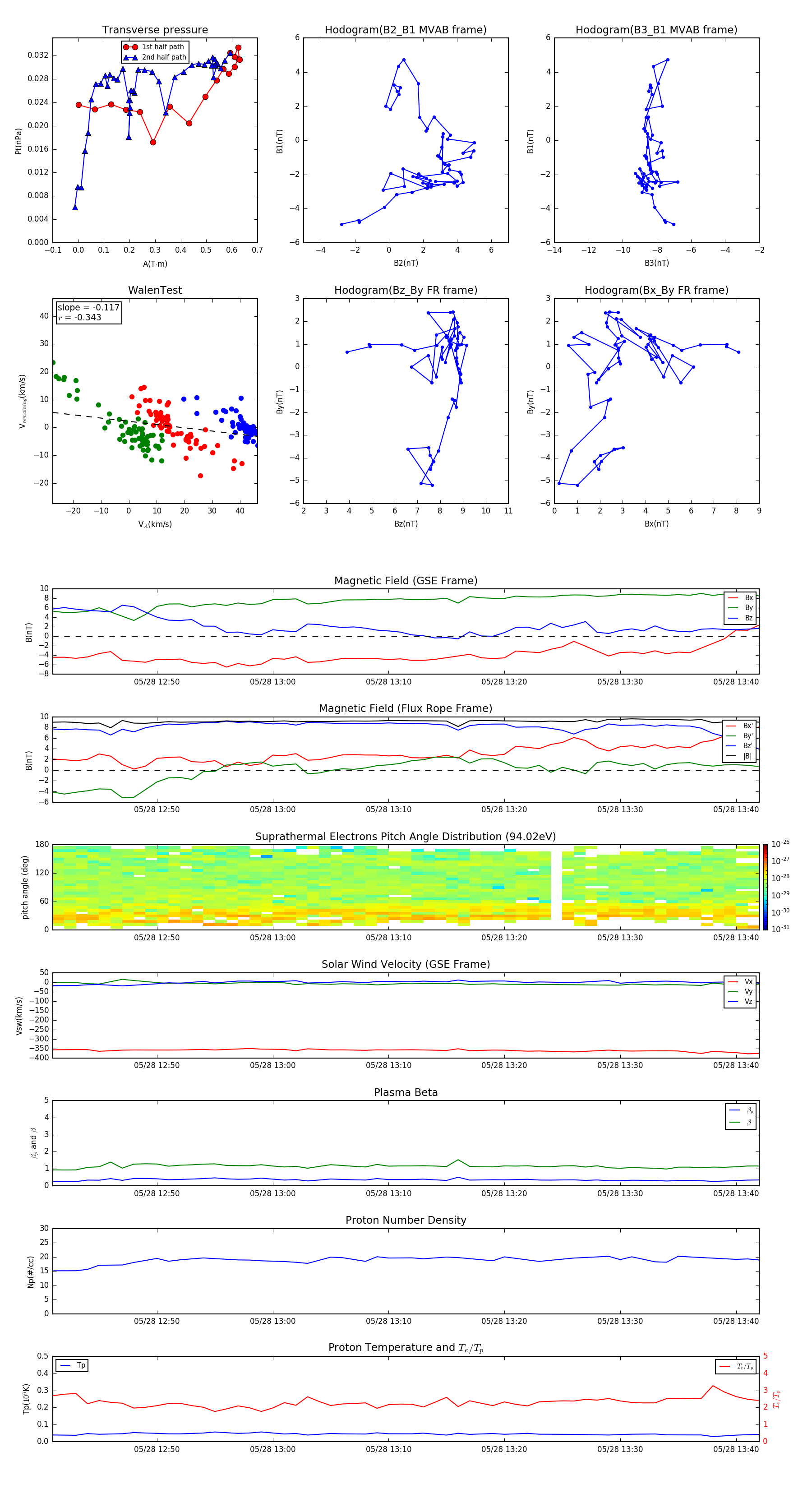Select 'Bz' in the GSE magnetic field legend
This screenshot has width=812, height=1489.
[x=741, y=618]
